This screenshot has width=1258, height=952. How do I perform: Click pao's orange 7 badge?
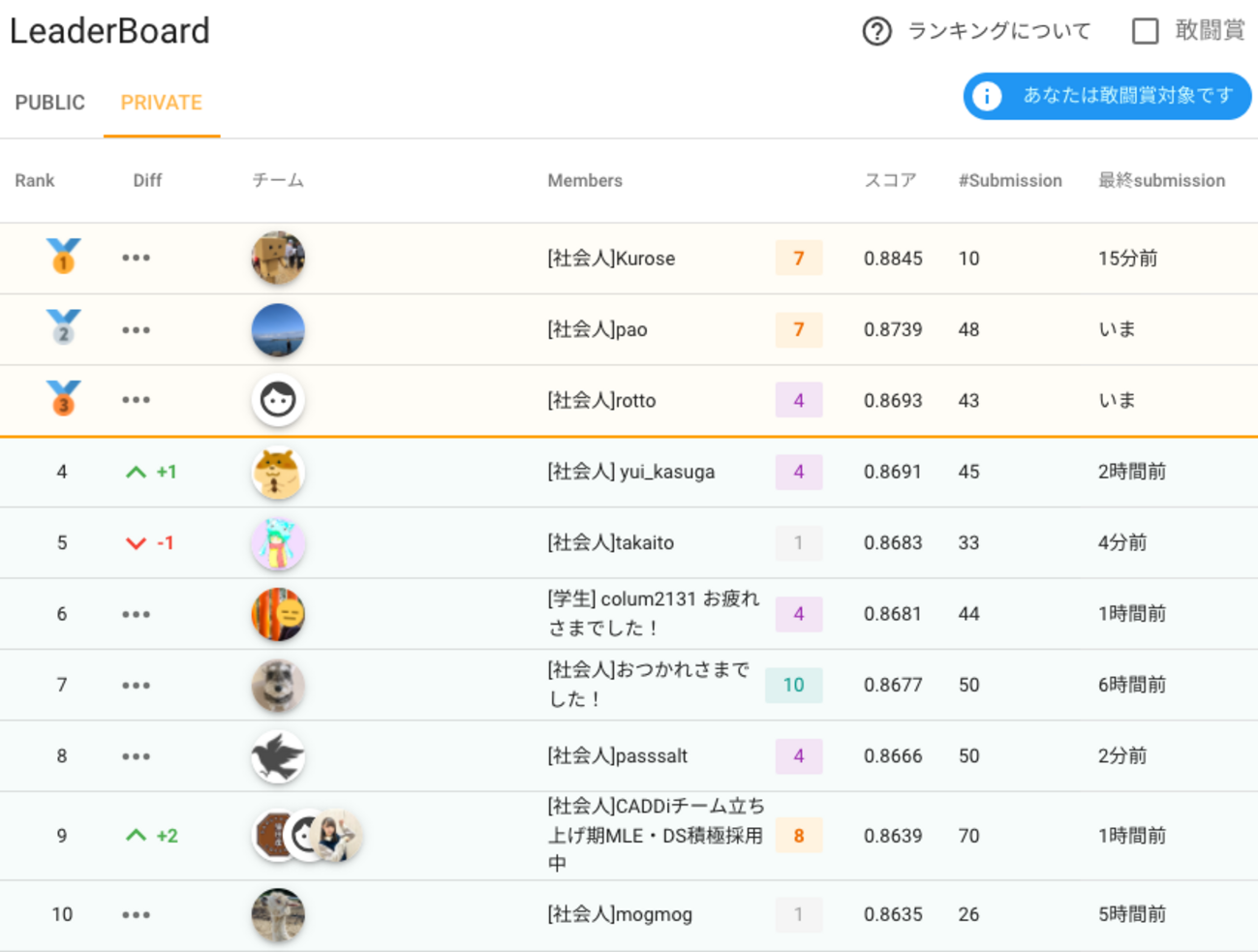[x=798, y=329]
